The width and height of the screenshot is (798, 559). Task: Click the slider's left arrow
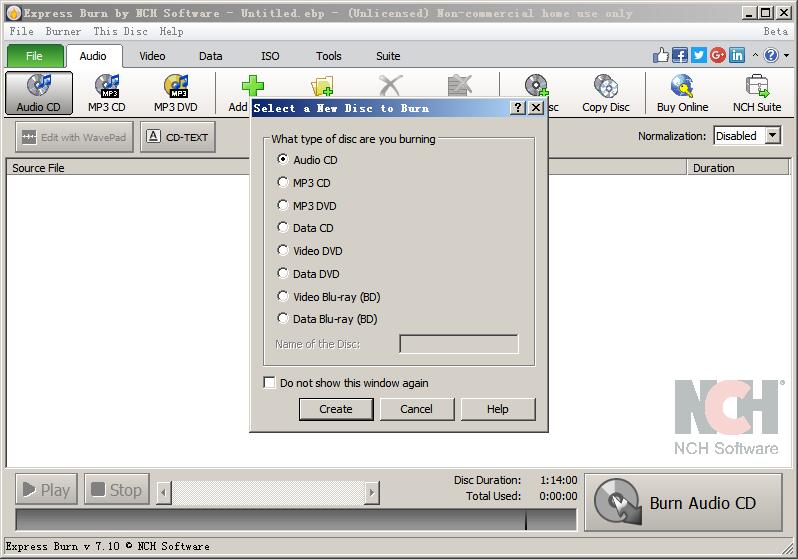[164, 492]
